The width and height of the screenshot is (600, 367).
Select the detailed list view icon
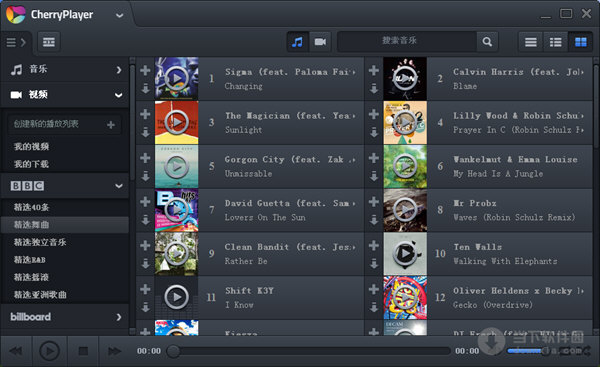[x=555, y=42]
